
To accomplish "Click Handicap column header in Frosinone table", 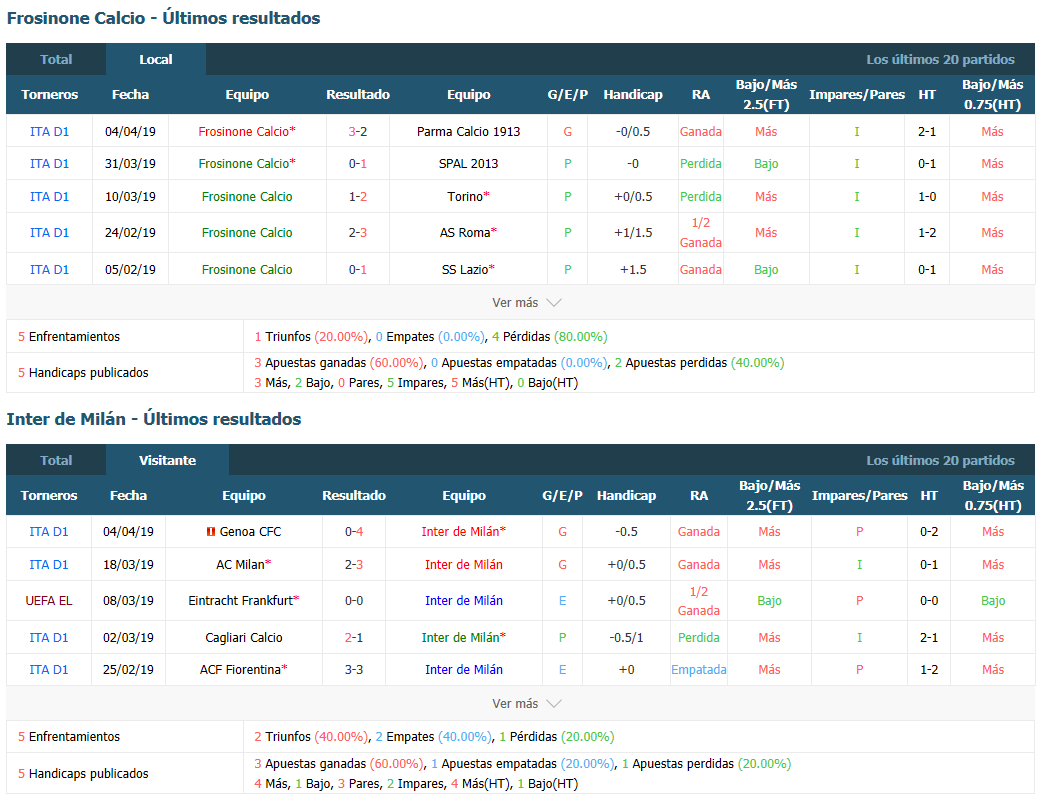I will [633, 94].
